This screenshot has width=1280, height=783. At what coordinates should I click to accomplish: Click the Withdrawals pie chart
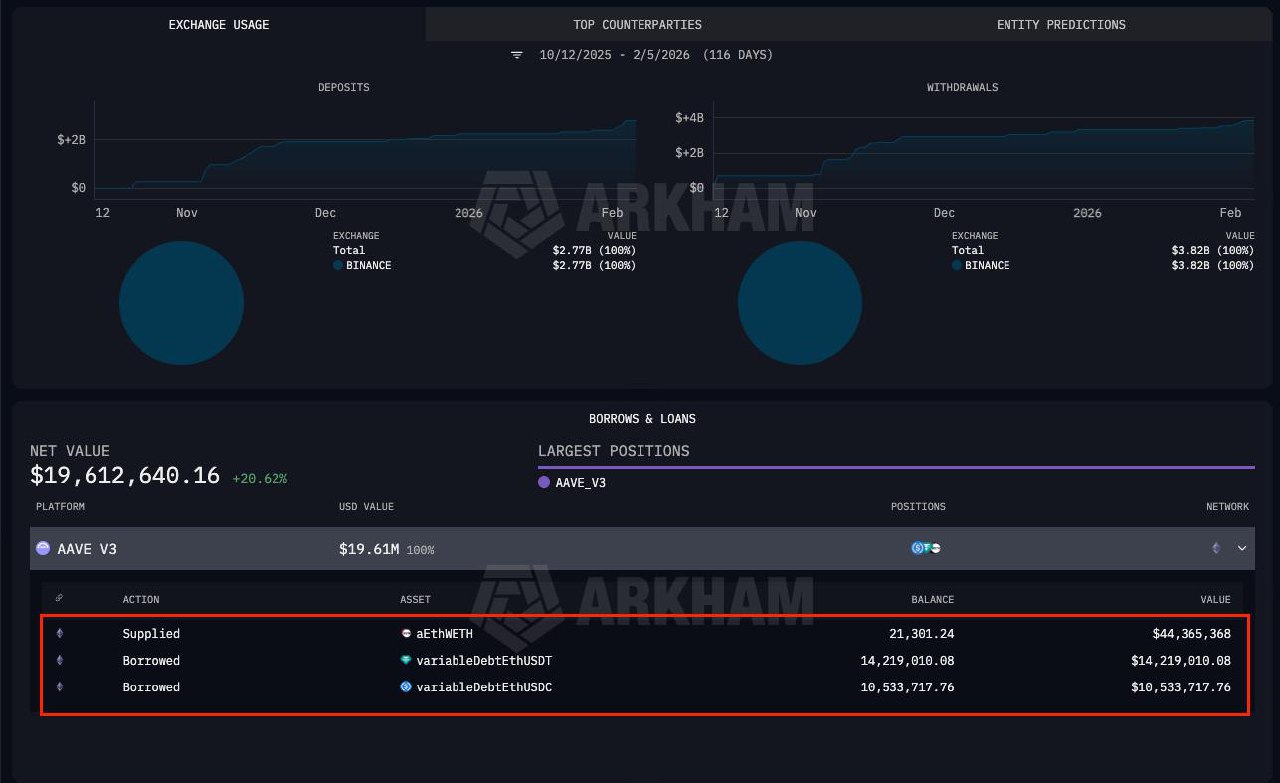coord(800,303)
